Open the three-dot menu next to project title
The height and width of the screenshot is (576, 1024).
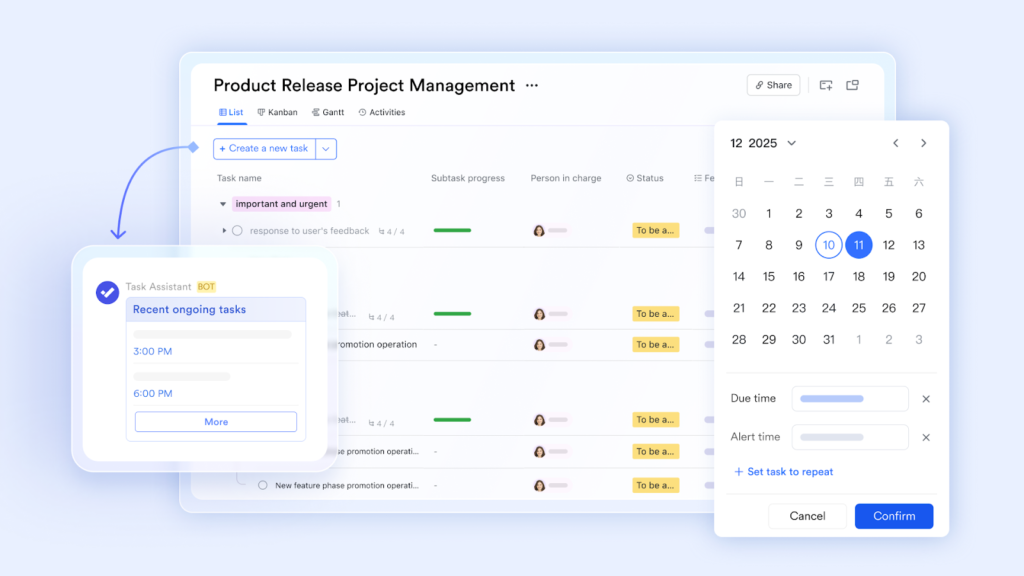[x=532, y=86]
